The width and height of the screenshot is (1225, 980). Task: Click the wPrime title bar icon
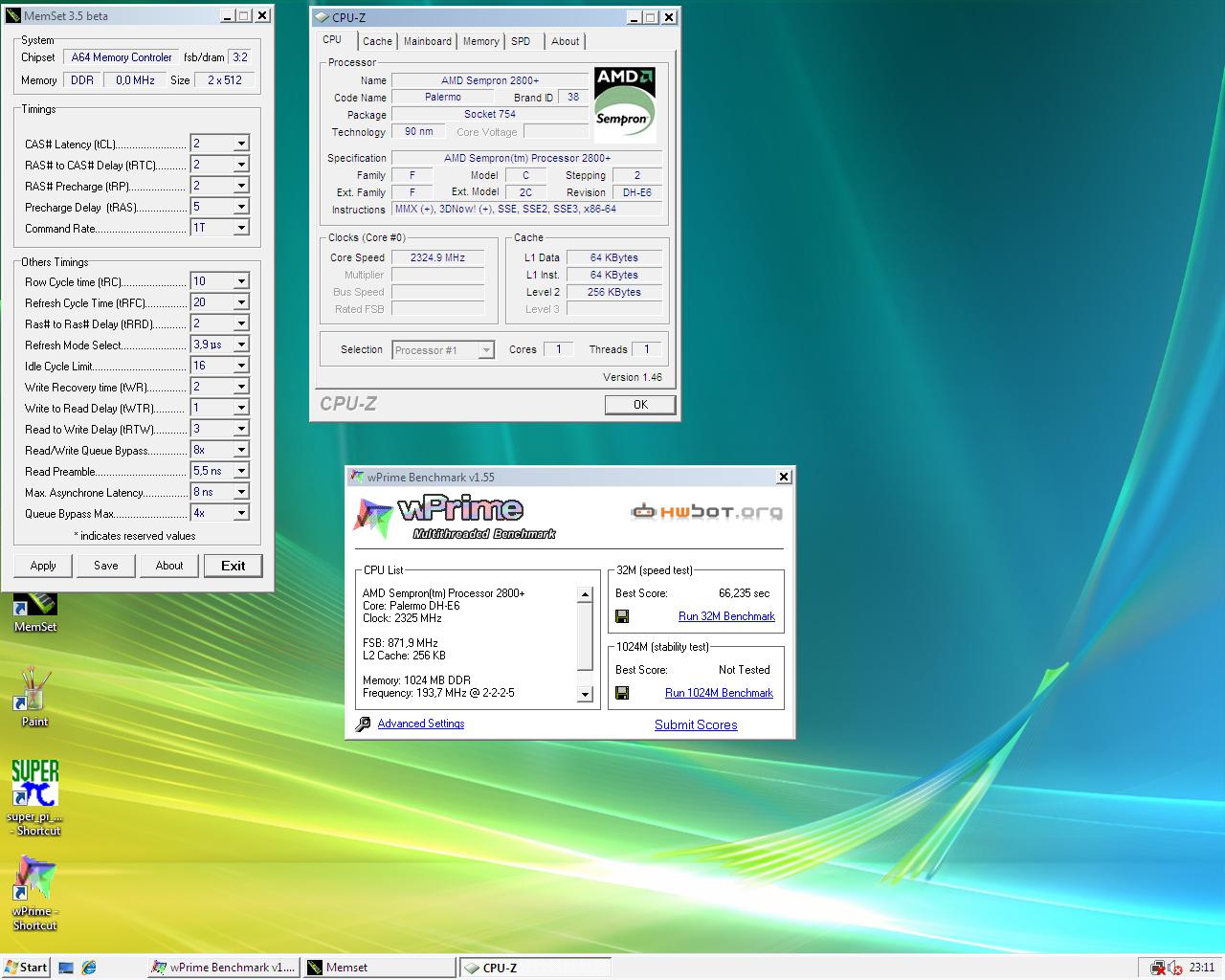coord(357,477)
